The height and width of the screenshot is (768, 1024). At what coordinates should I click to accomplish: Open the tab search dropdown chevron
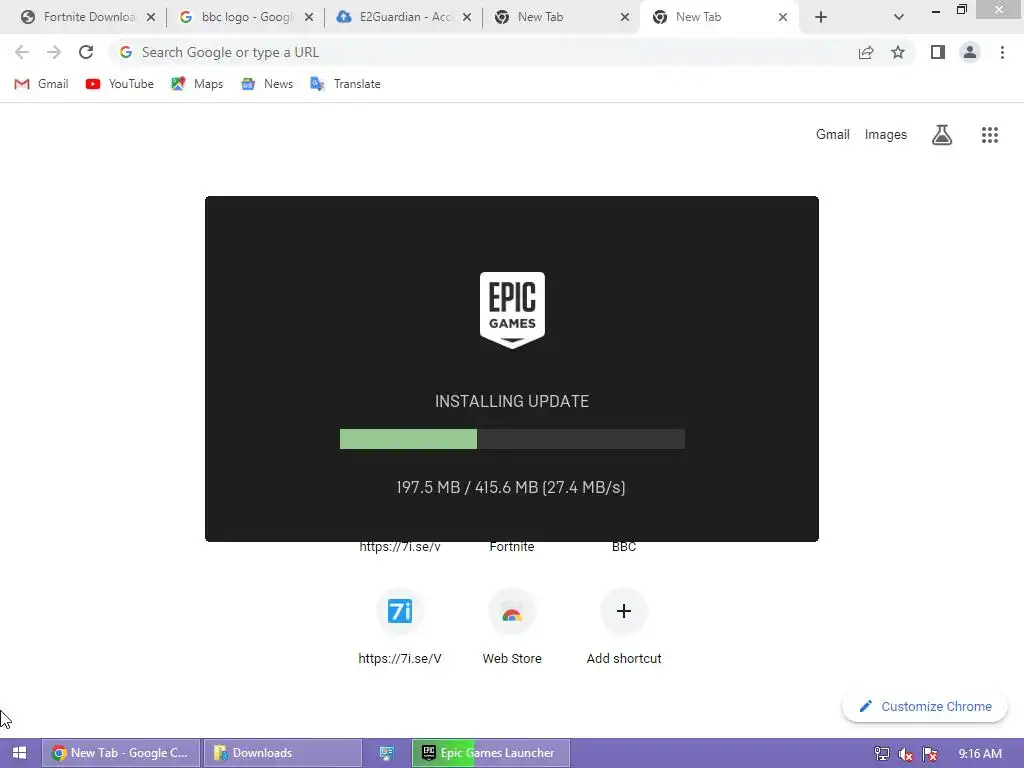[899, 18]
